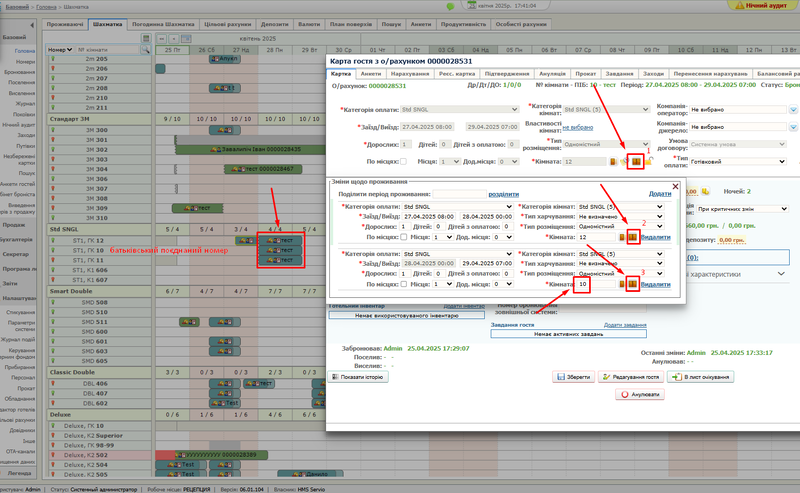Screen dimensions: 800x493
Task: Click the door icon left of the room 12 selector
Action: tap(613, 161)
